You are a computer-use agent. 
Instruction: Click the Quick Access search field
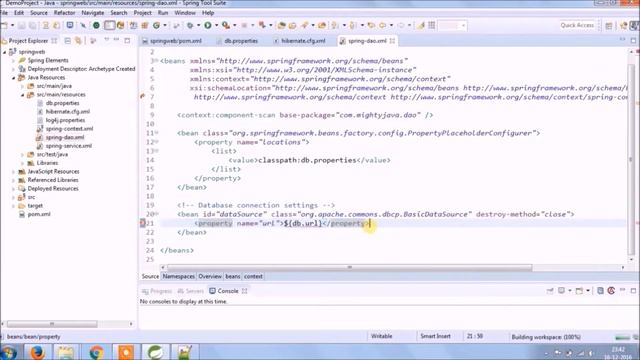click(577, 25)
